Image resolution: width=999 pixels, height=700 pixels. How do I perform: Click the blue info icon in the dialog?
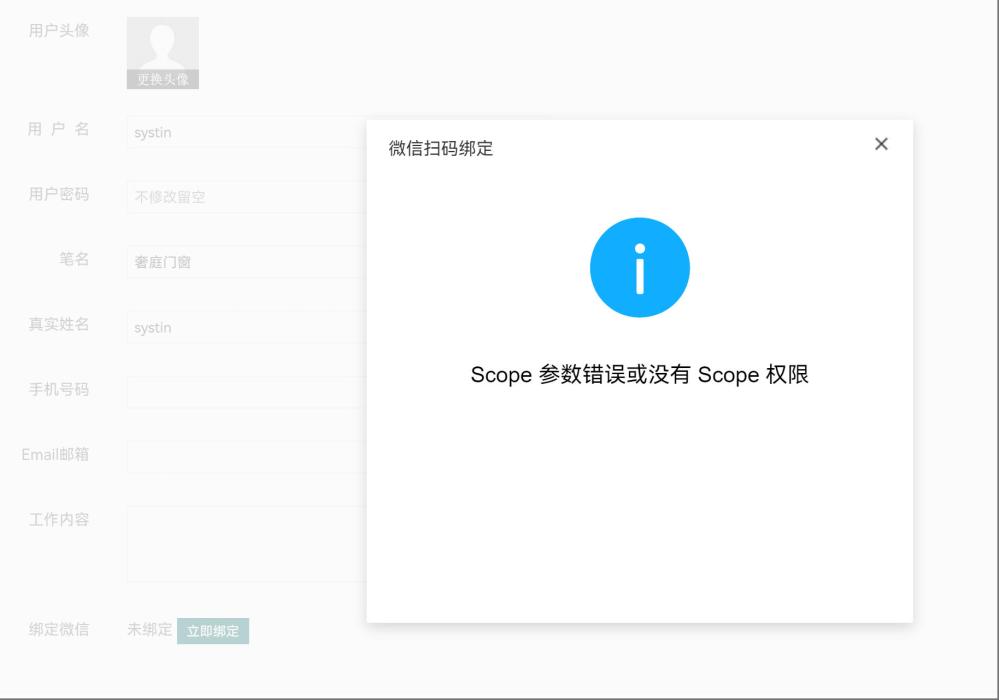point(640,268)
